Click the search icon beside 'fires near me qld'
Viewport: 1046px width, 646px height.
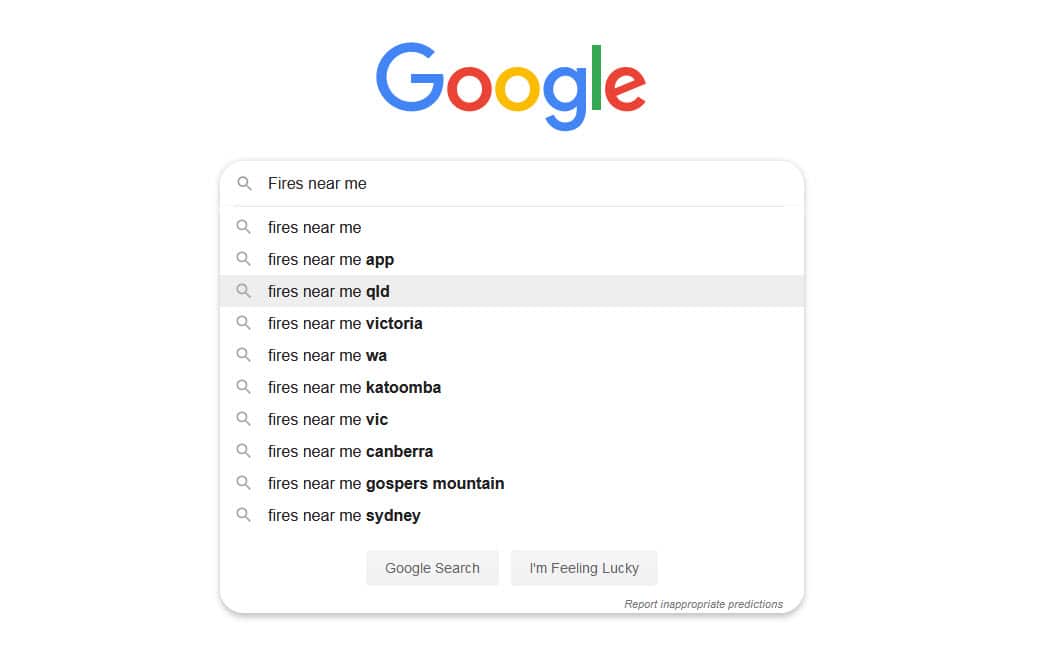244,291
